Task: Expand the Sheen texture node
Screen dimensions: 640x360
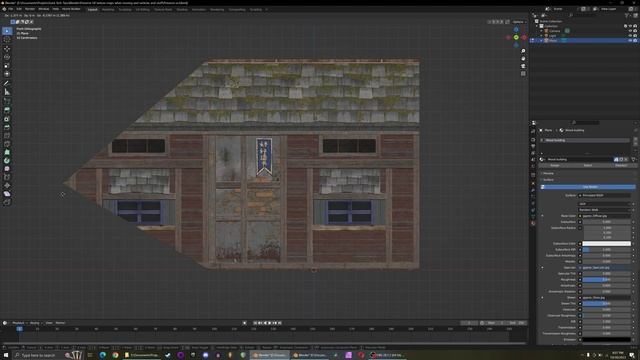Action: (542, 298)
